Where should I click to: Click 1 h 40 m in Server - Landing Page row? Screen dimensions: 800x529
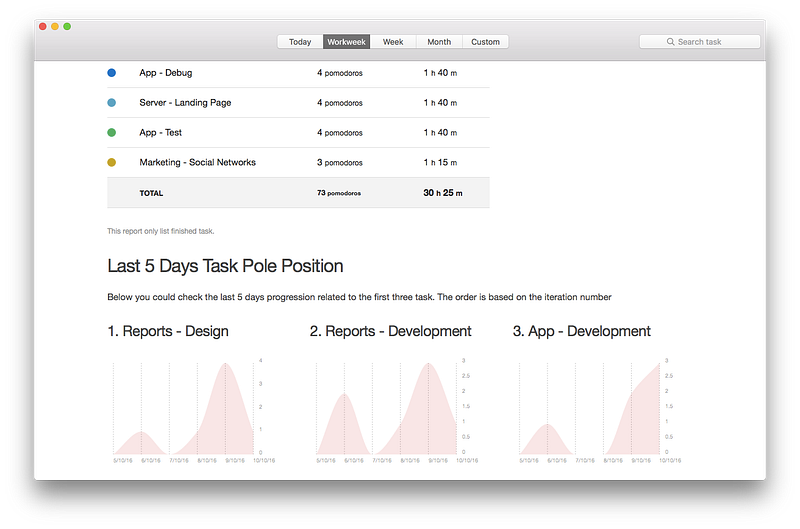tap(440, 103)
